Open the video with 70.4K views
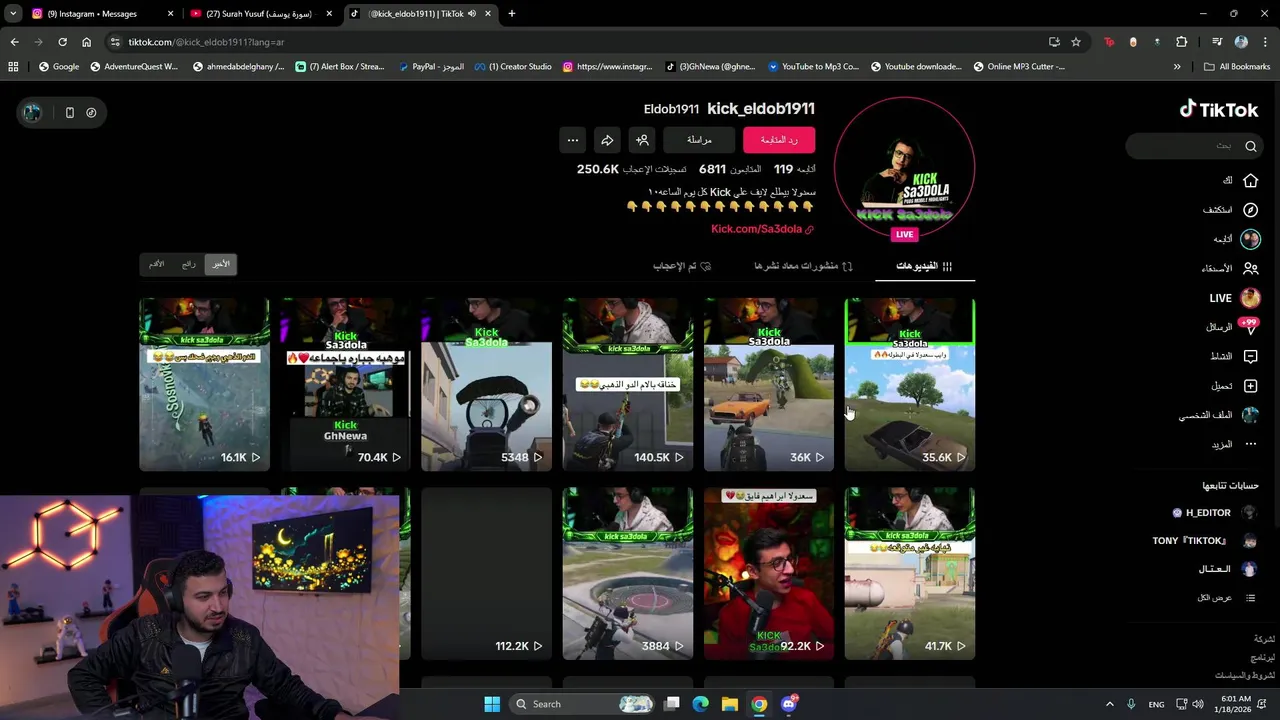The image size is (1280, 720). click(345, 384)
